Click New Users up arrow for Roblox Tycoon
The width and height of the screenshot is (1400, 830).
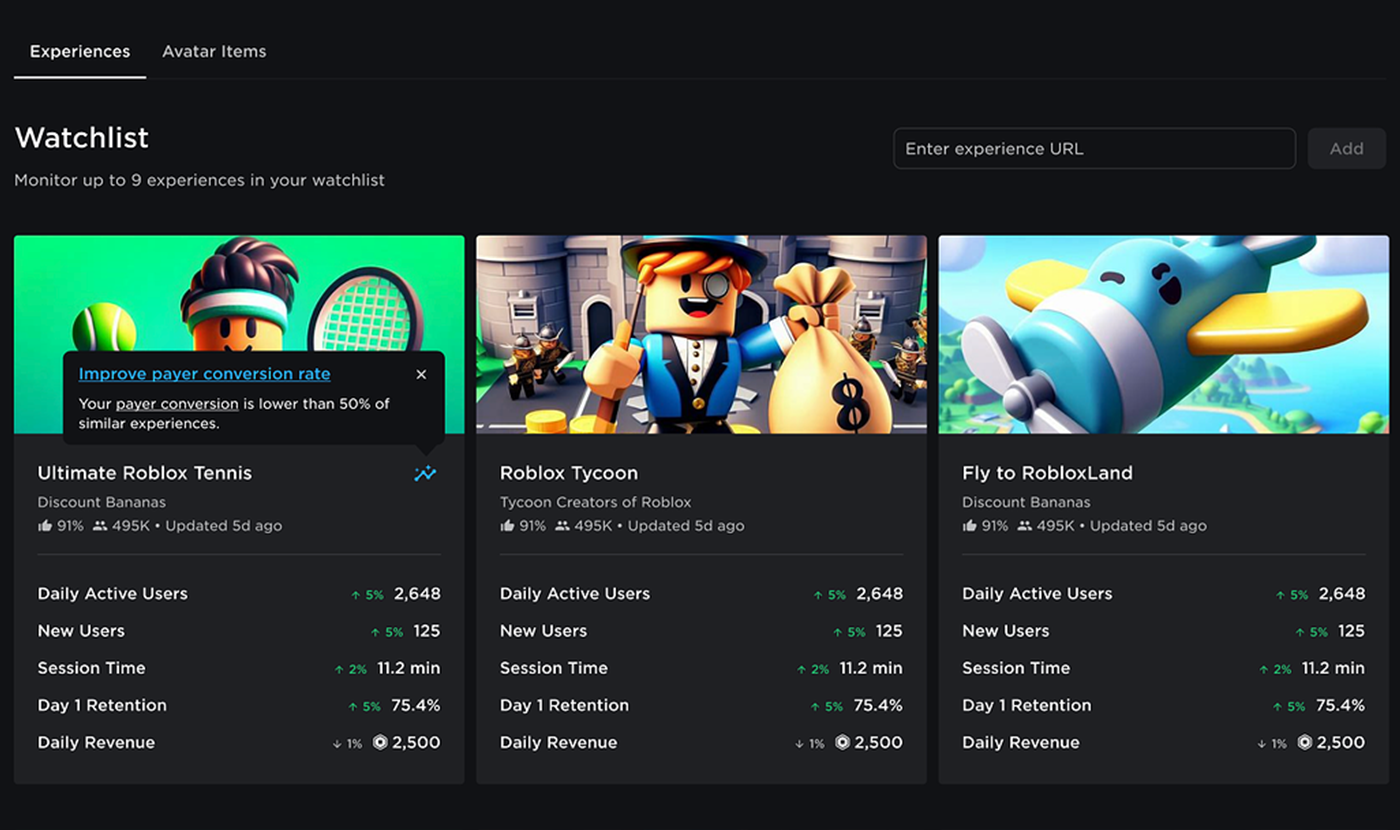tap(837, 632)
